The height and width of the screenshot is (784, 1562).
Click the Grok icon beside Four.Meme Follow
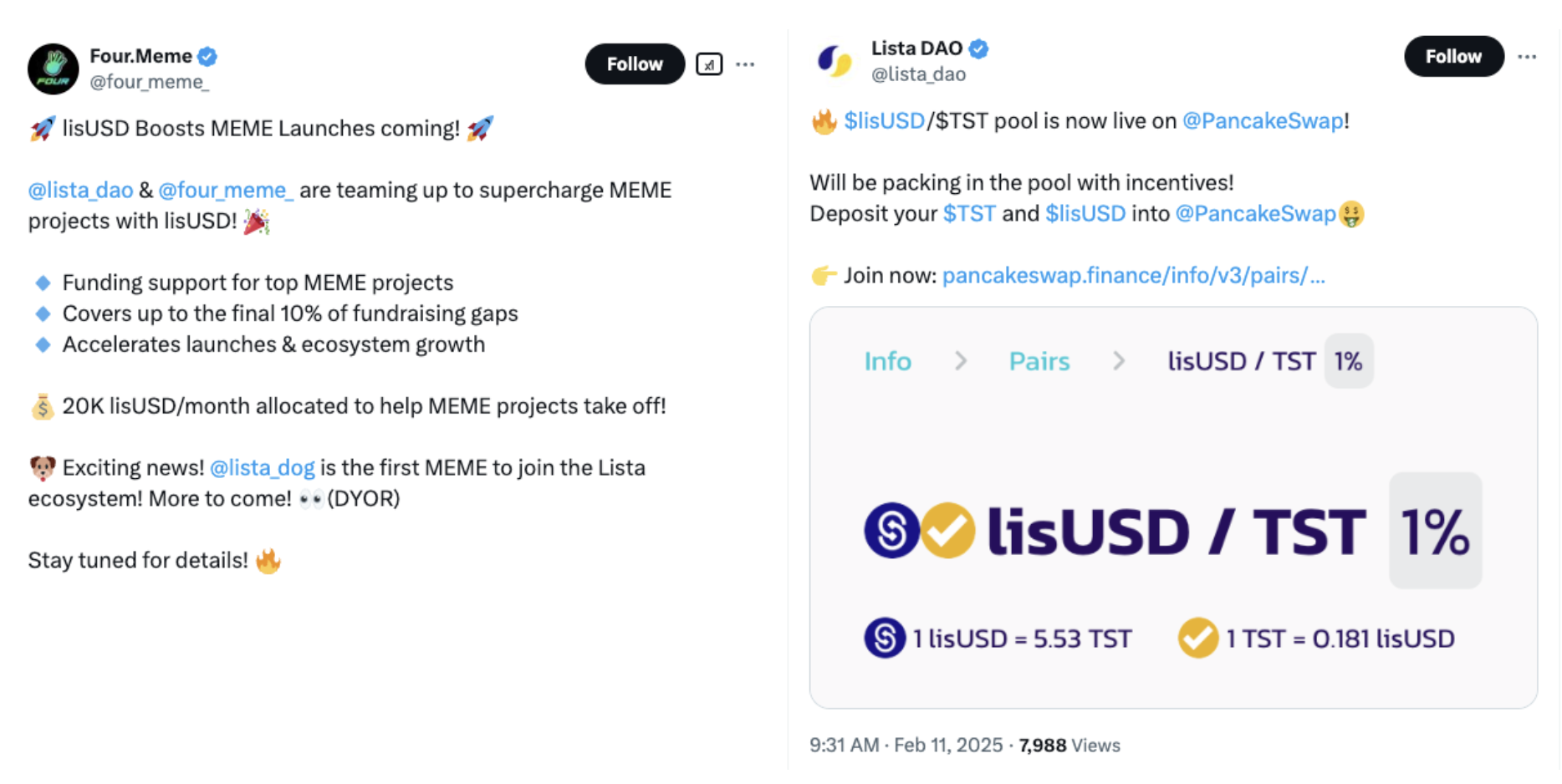[709, 64]
